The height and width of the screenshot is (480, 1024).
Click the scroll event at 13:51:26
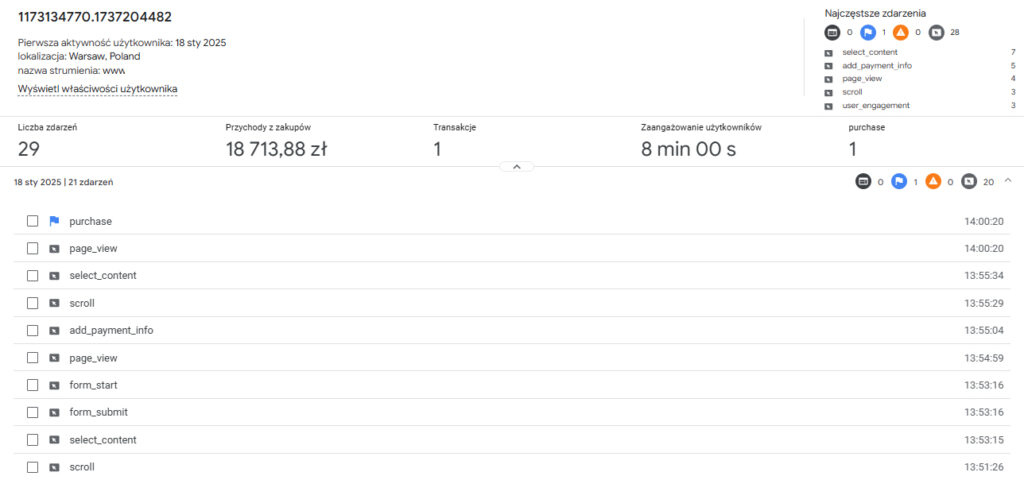coord(82,467)
